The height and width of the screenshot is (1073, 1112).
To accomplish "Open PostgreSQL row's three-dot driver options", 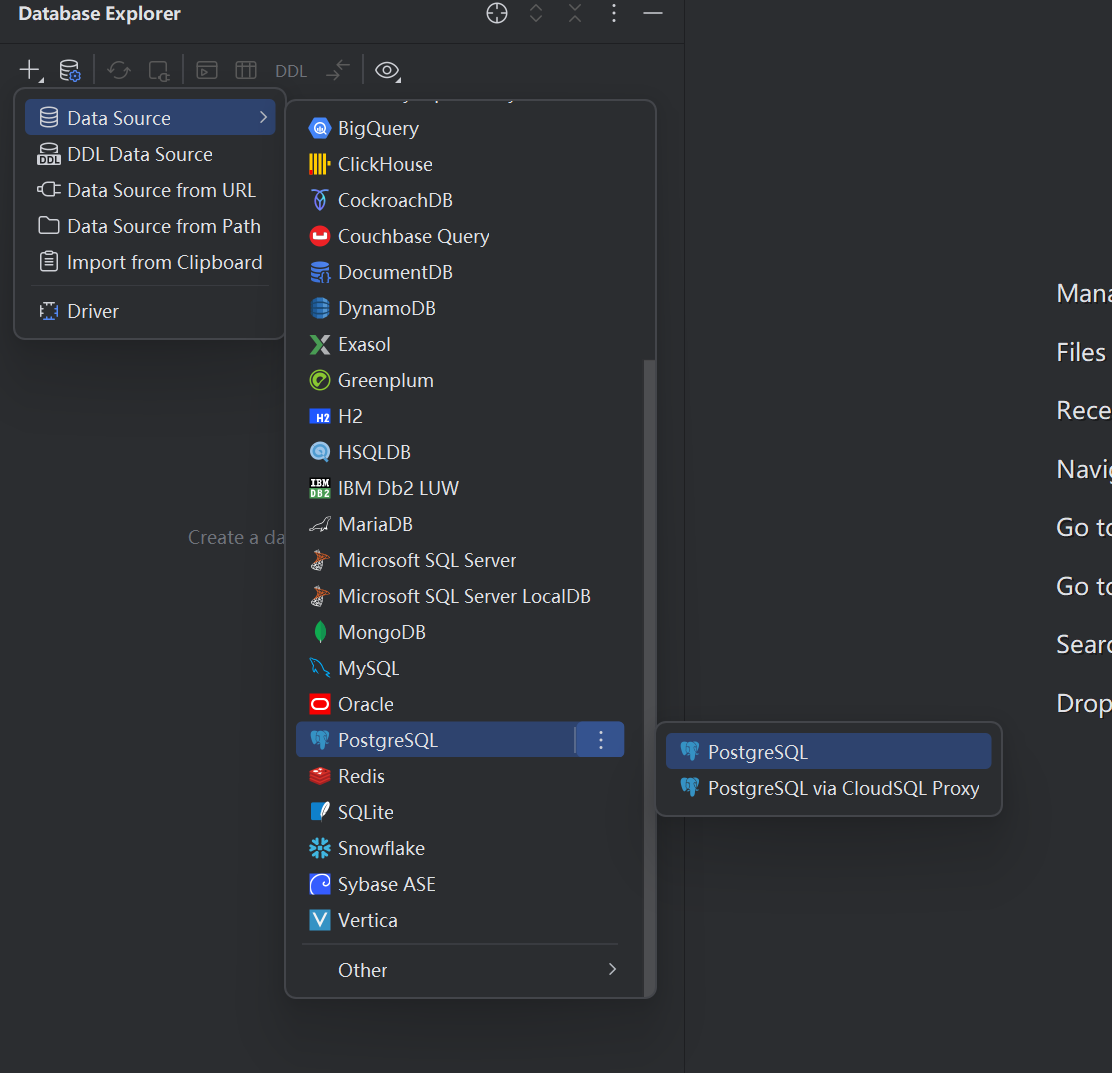I will (x=601, y=740).
